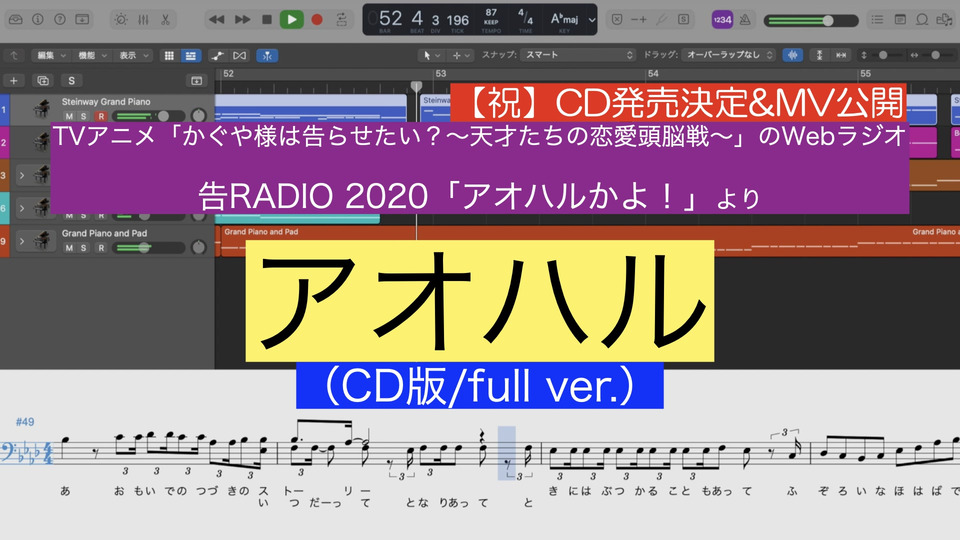Open the ドラッグ overlap popup
960x540 pixels.
tap(729, 55)
